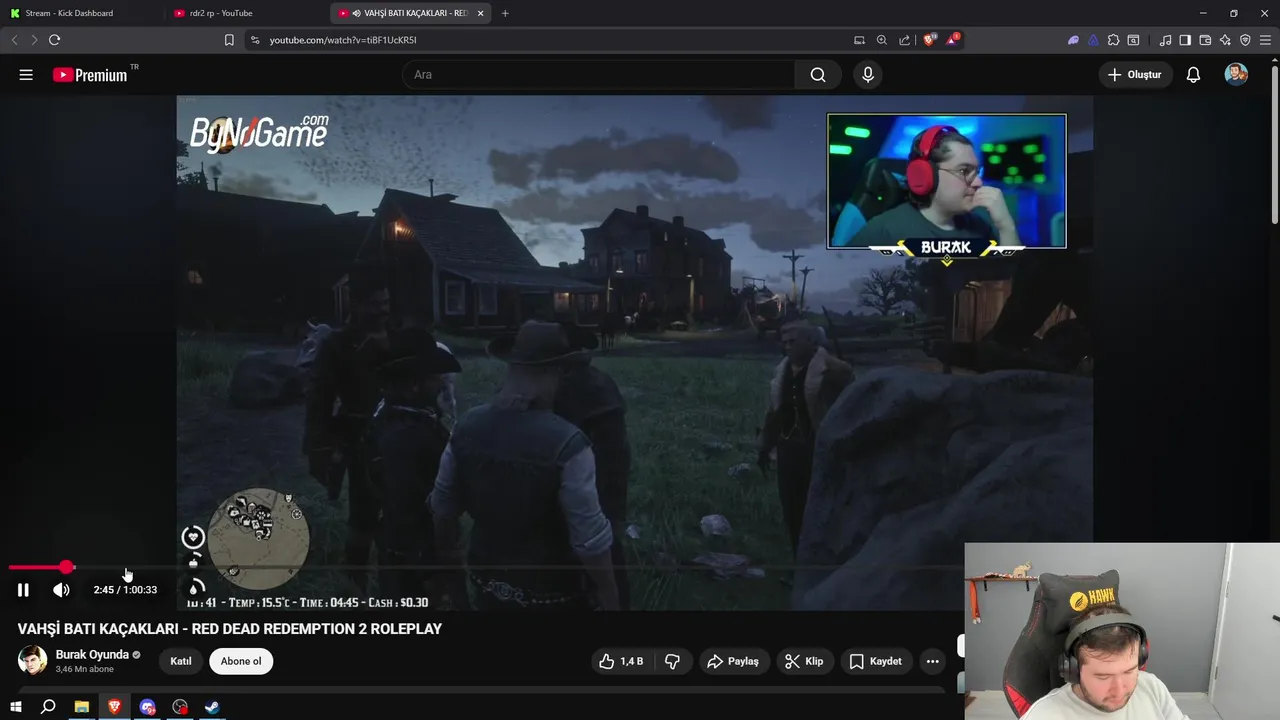Open Discord taskbar icon with badge
Image resolution: width=1280 pixels, height=720 pixels.
click(148, 707)
